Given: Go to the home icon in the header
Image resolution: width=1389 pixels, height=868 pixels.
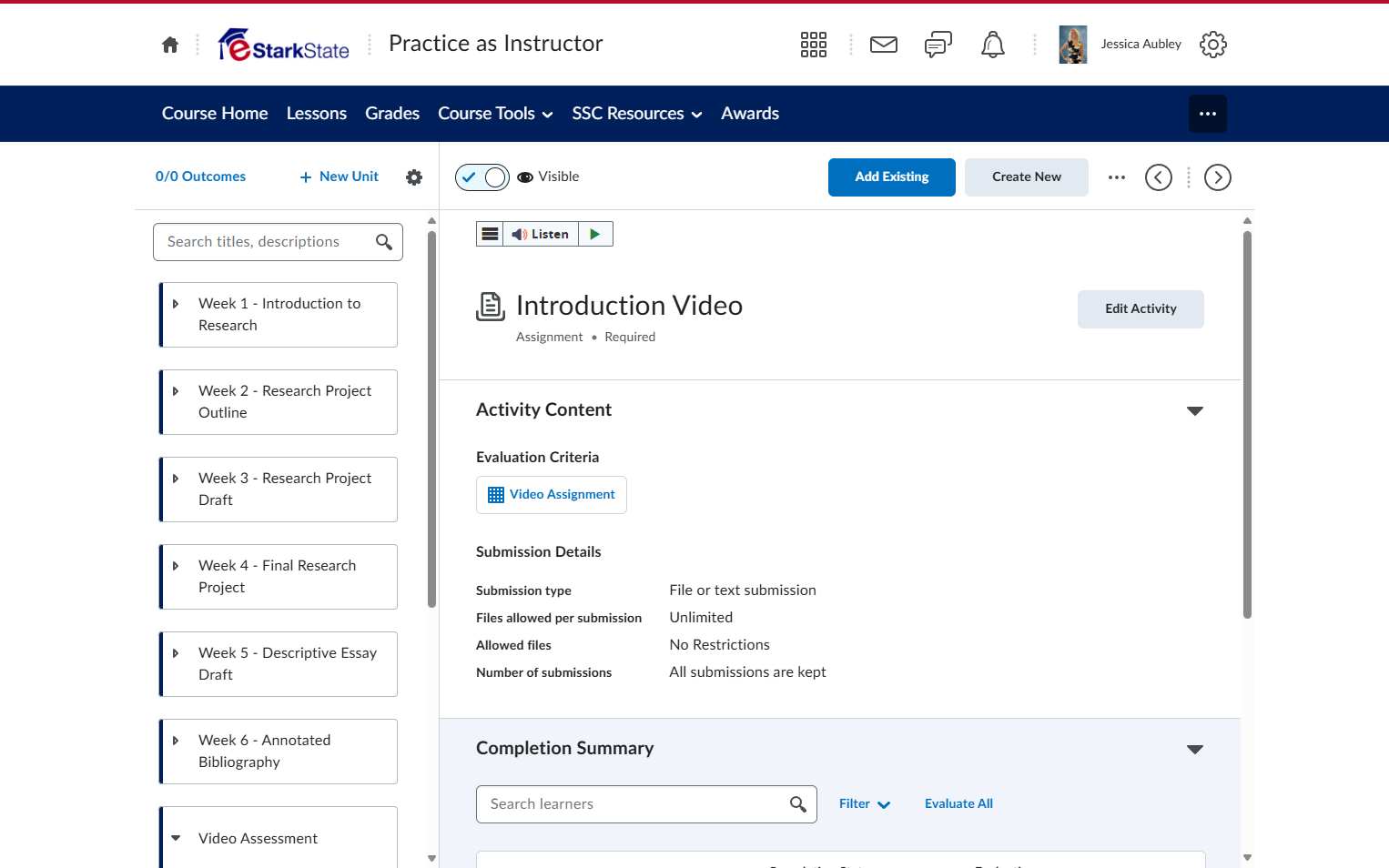Looking at the screenshot, I should click(170, 45).
